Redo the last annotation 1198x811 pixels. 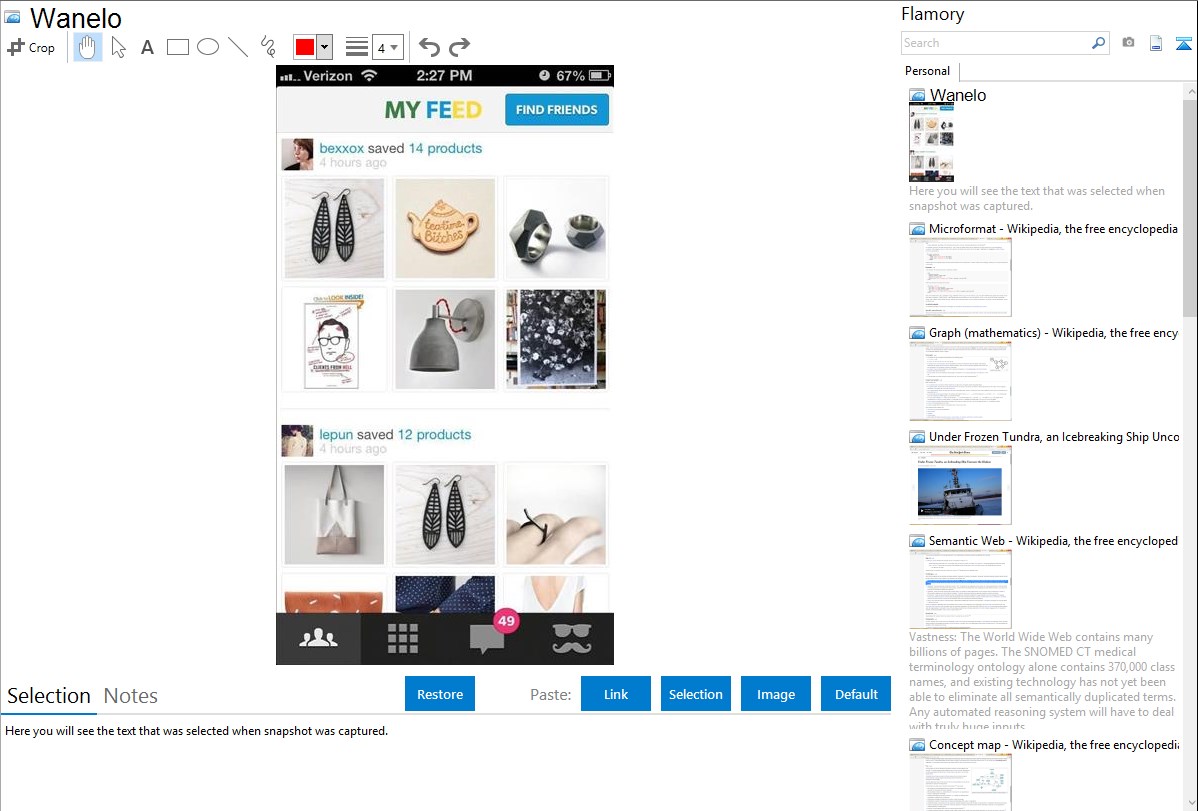coord(459,47)
